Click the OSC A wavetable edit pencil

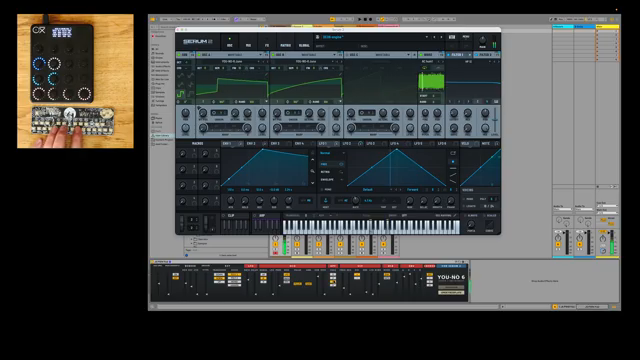266,74
